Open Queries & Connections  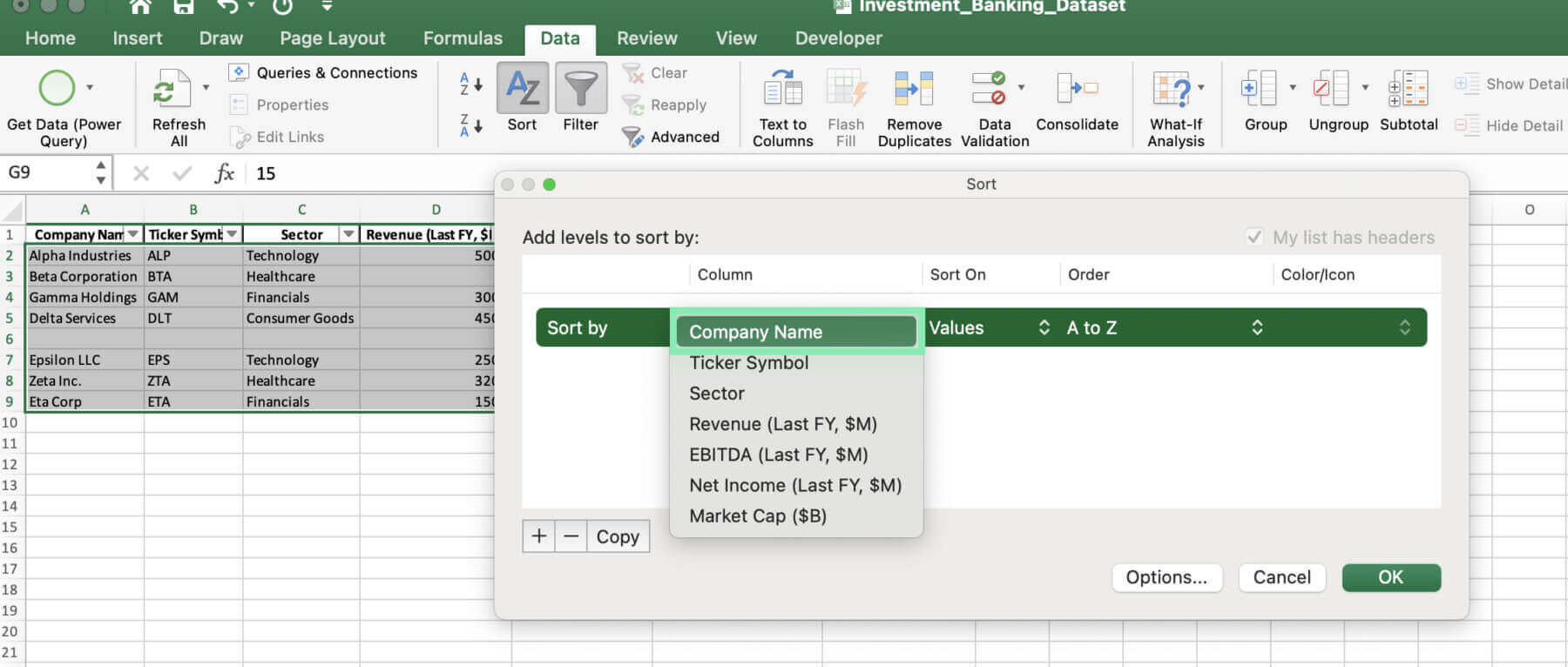click(x=323, y=73)
